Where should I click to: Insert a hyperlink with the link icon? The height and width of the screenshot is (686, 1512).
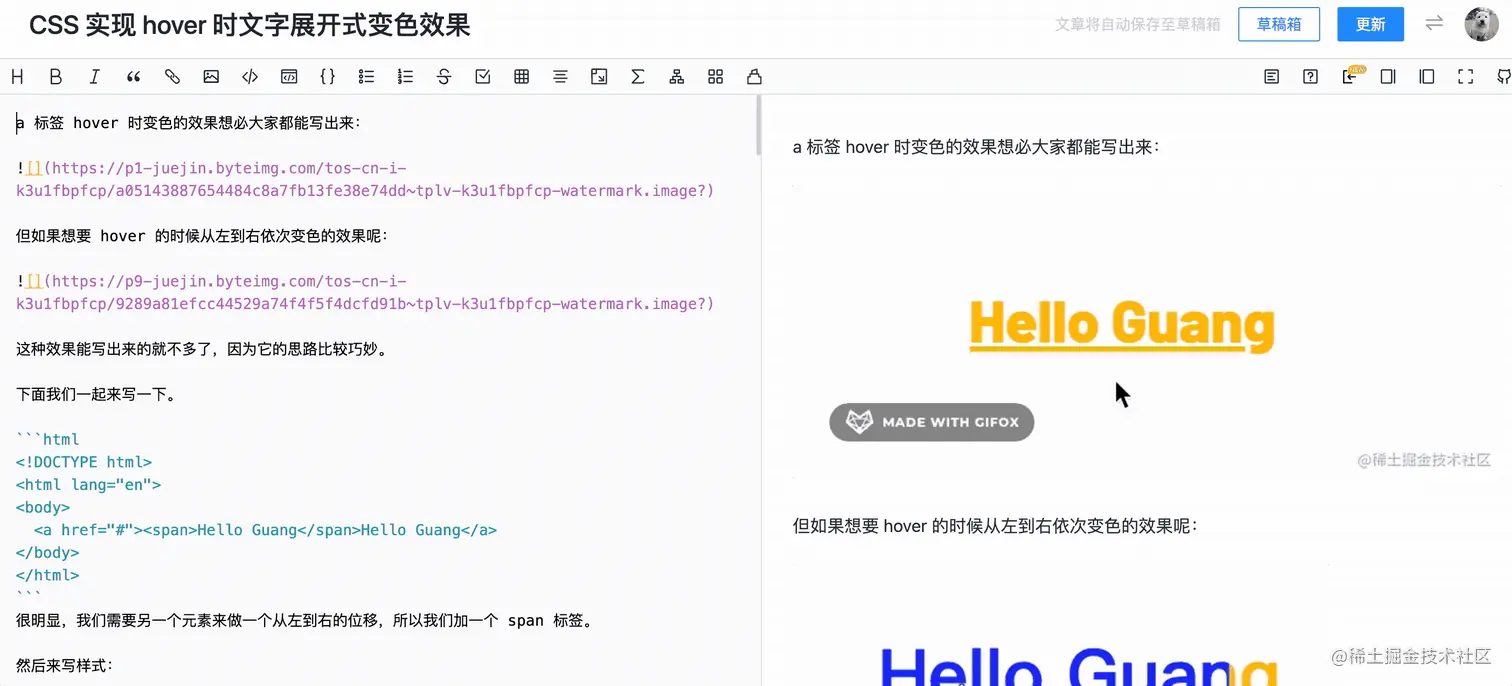pyautogui.click(x=172, y=77)
